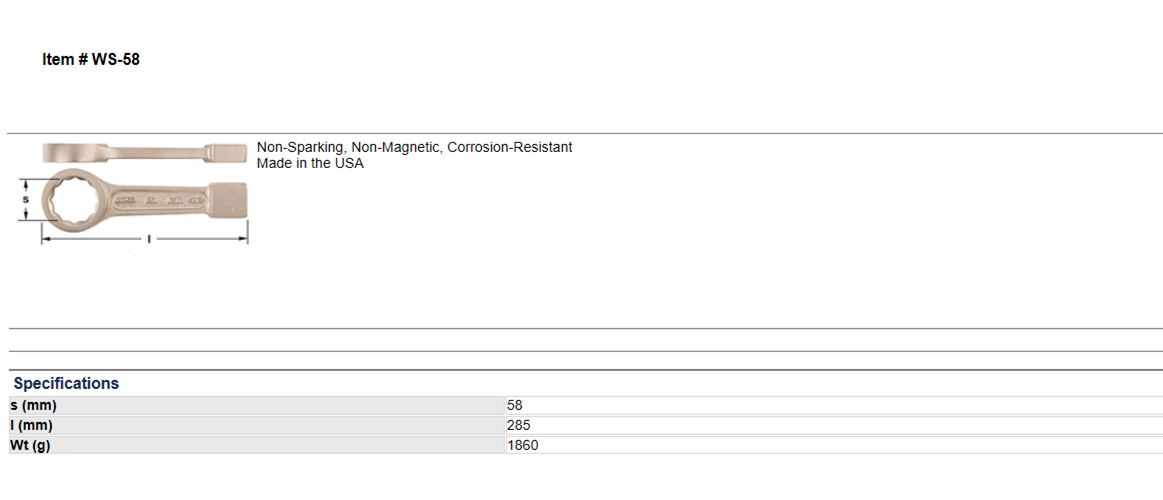Select the length value 285
This screenshot has width=1163, height=500.
tap(518, 426)
